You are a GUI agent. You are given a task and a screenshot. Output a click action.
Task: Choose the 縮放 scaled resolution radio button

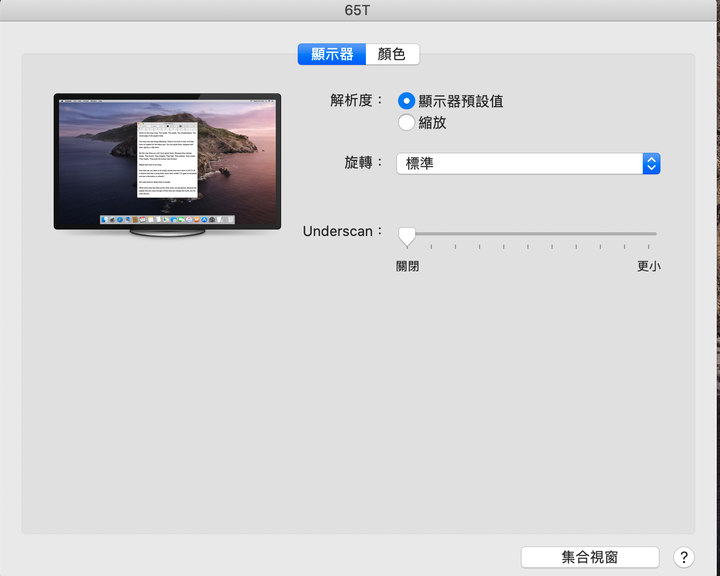(x=406, y=123)
